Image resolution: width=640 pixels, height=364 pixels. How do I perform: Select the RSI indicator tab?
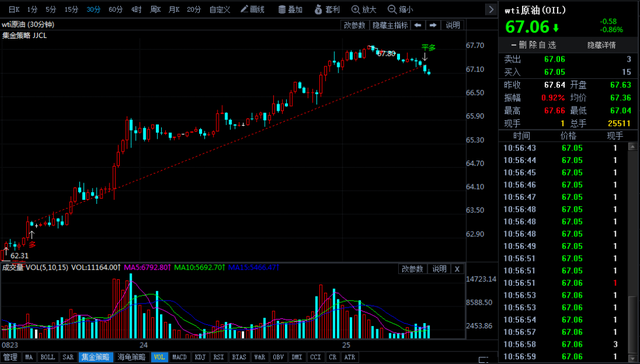[219, 357]
